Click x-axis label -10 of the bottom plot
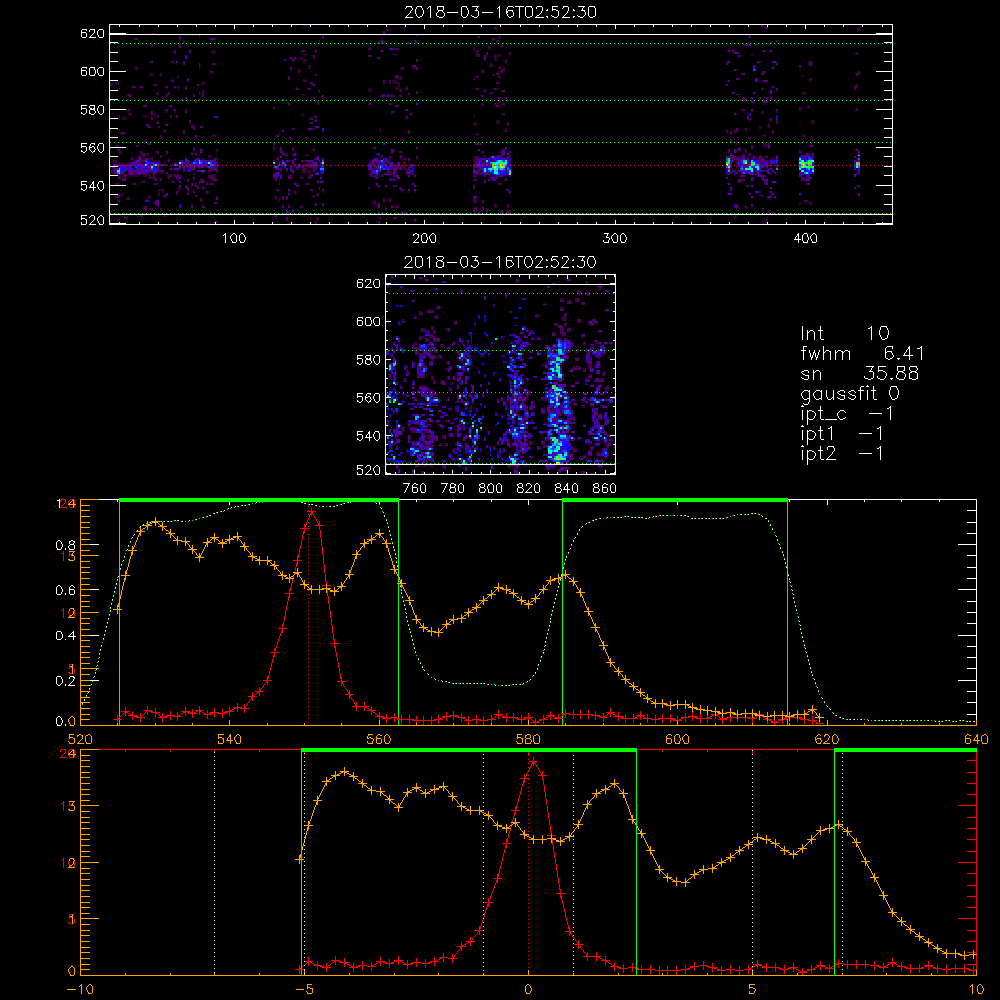The height and width of the screenshot is (1000, 1000). [x=80, y=989]
